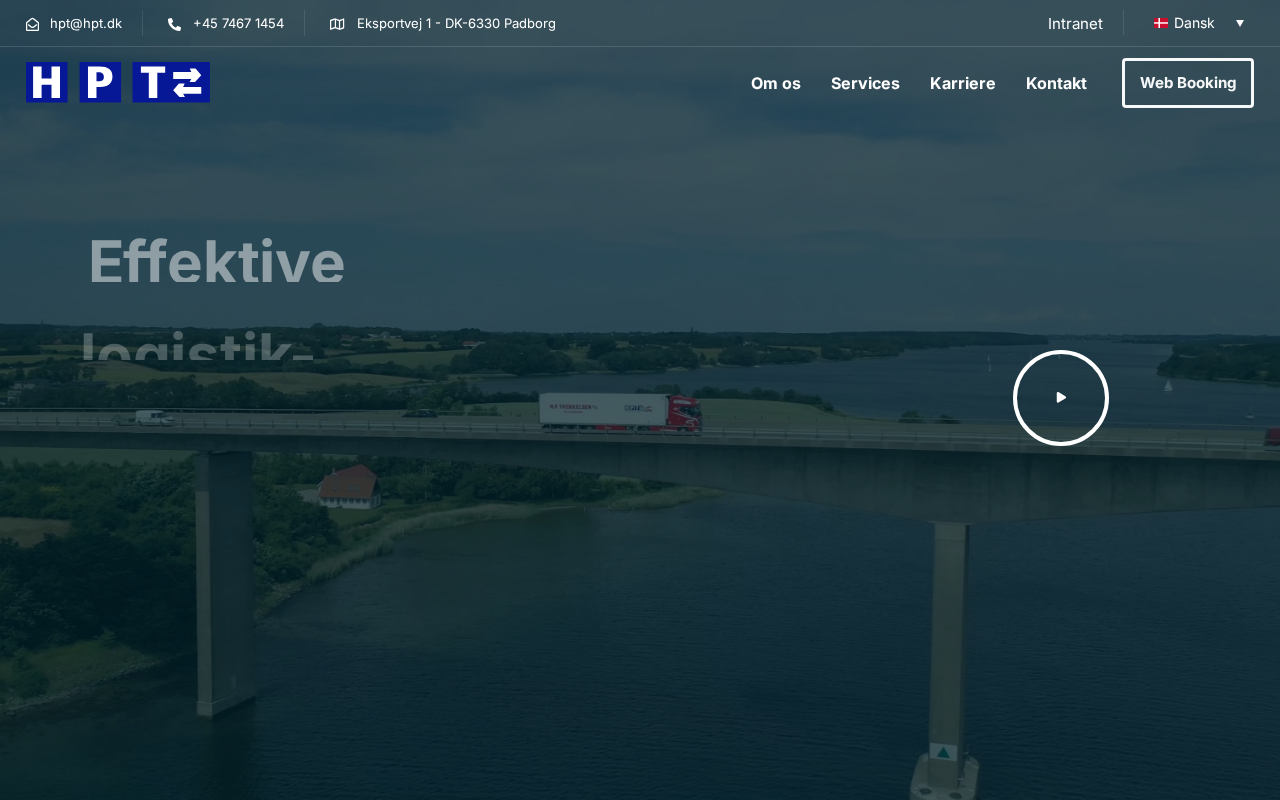
Task: Click the Eksportvej 1 address link
Action: pos(456,23)
